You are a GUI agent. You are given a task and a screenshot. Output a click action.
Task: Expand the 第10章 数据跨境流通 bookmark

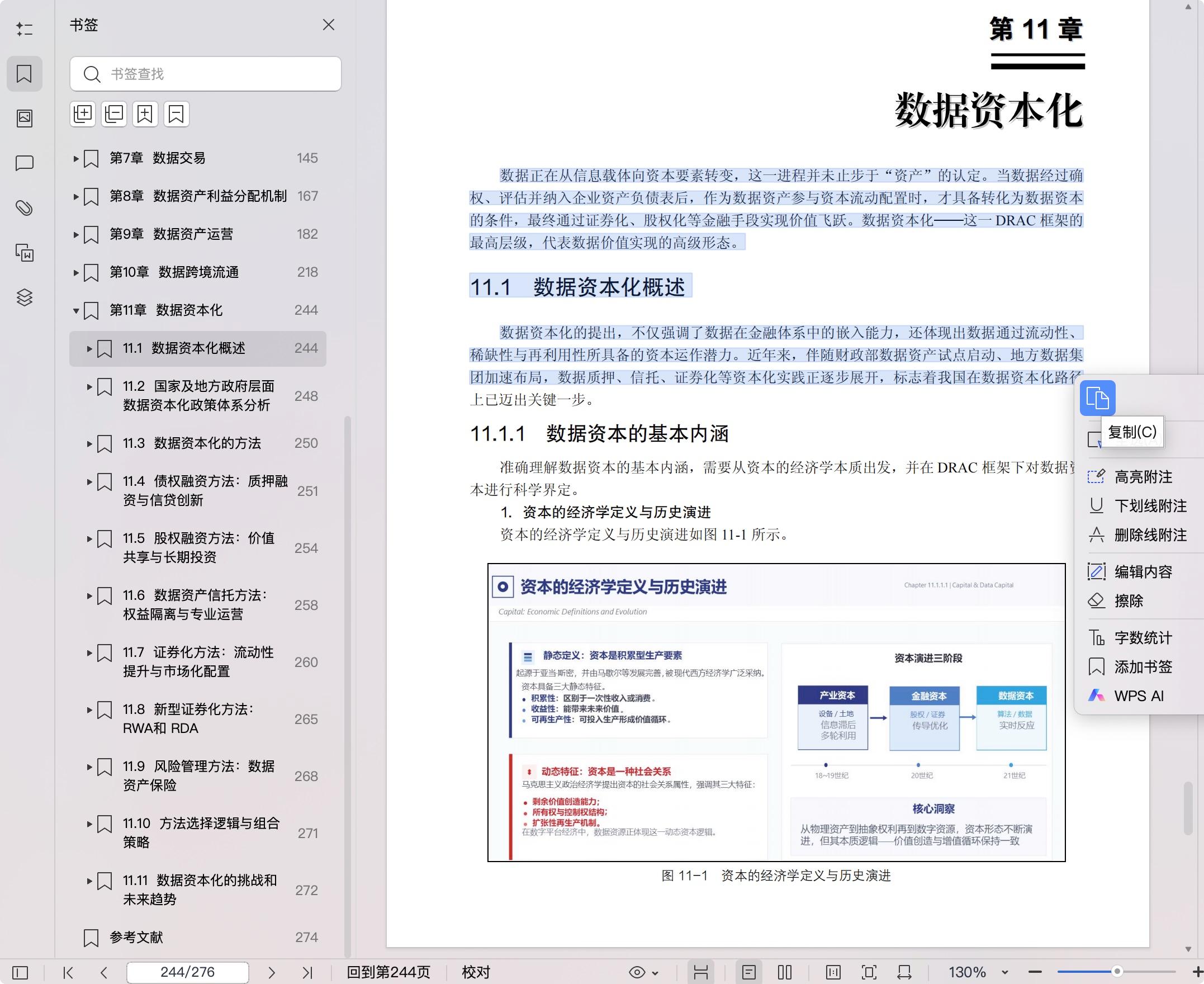(76, 273)
